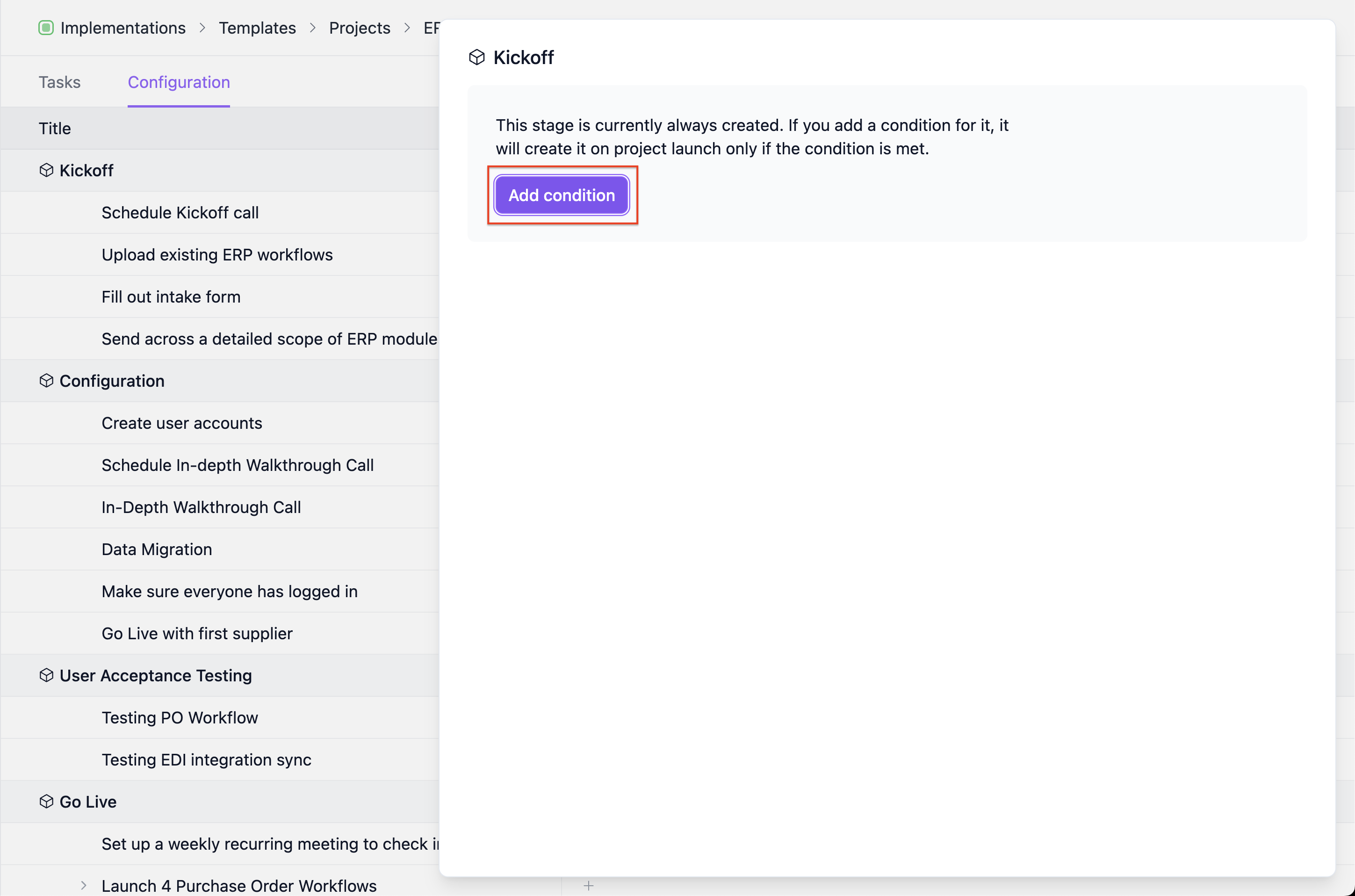Open the Schedule Kickoff call task
The height and width of the screenshot is (896, 1355).
[180, 213]
